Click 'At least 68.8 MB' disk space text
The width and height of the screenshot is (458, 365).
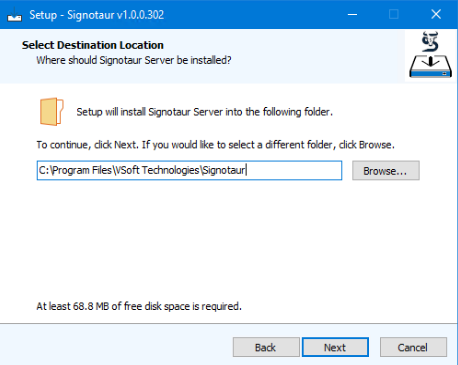[139, 306]
